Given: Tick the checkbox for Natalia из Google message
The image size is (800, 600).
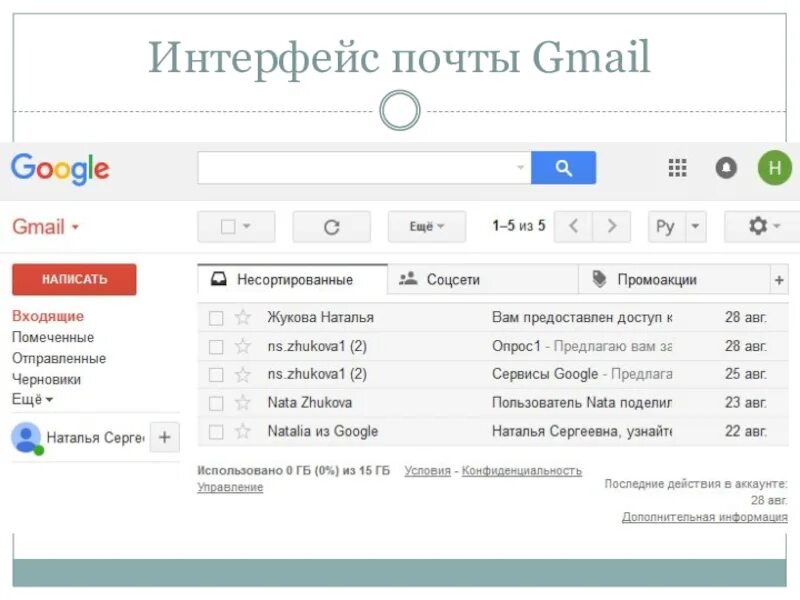Looking at the screenshot, I should point(216,432).
